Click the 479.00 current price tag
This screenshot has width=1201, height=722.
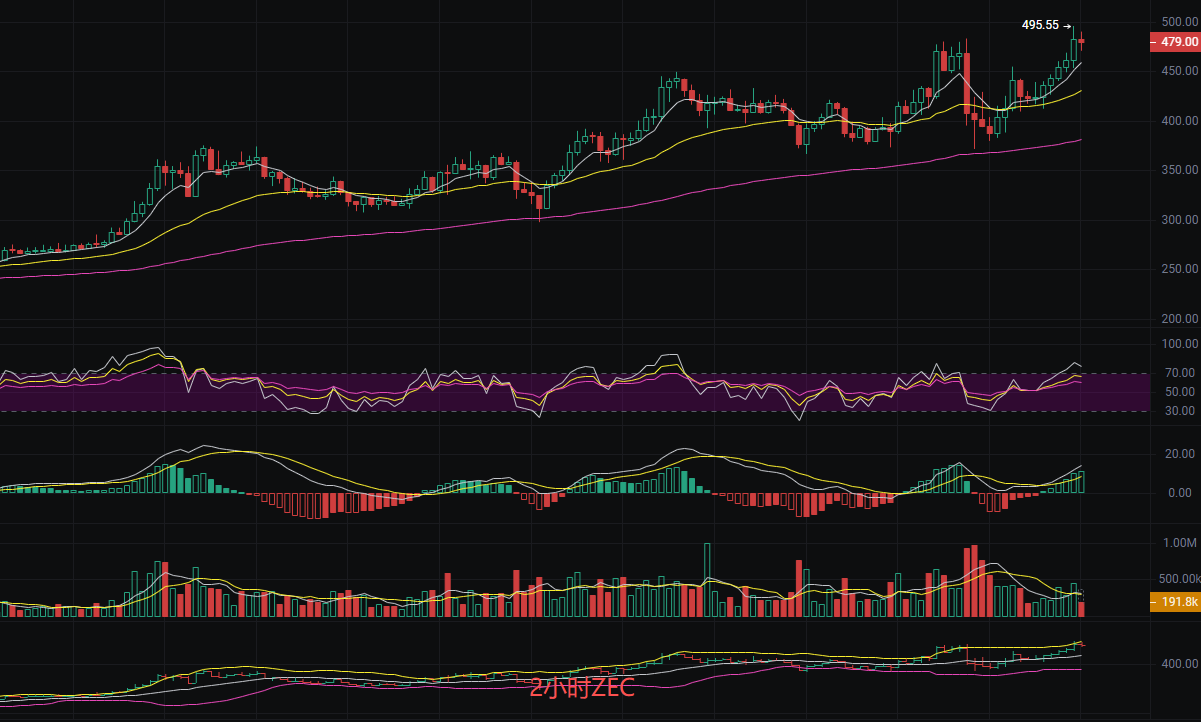pyautogui.click(x=1175, y=42)
